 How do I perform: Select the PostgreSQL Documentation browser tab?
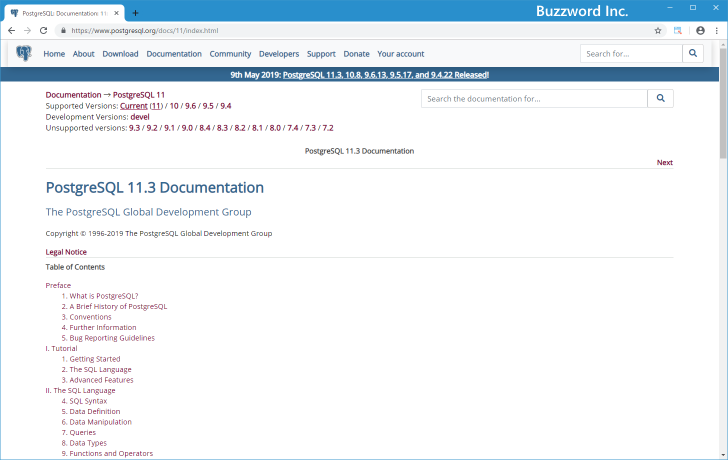tap(65, 13)
